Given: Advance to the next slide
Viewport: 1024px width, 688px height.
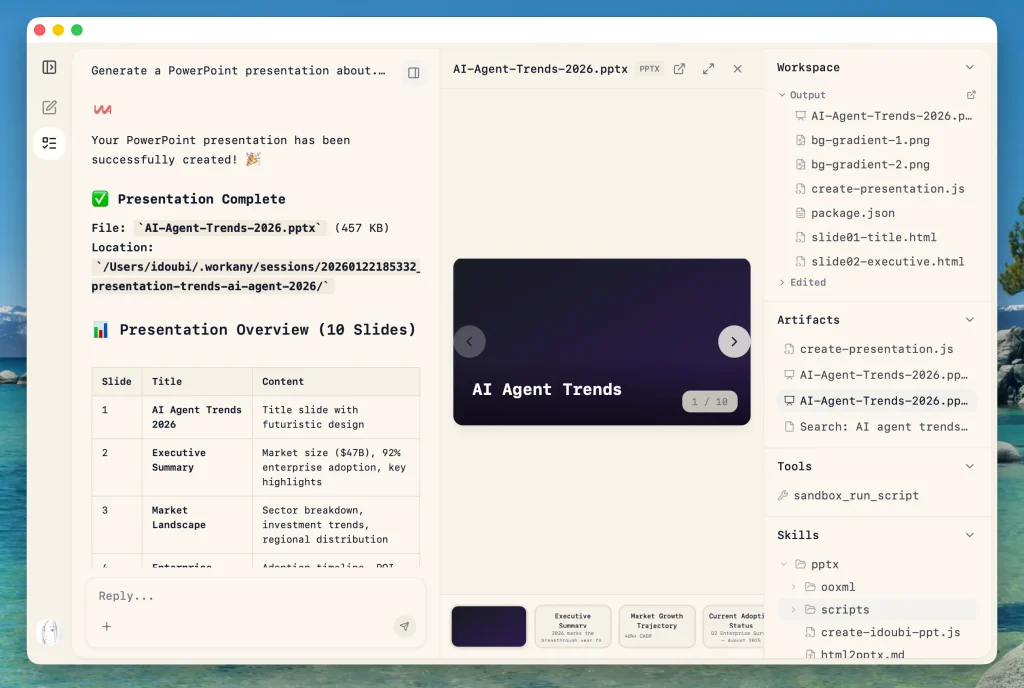Looking at the screenshot, I should [x=734, y=341].
